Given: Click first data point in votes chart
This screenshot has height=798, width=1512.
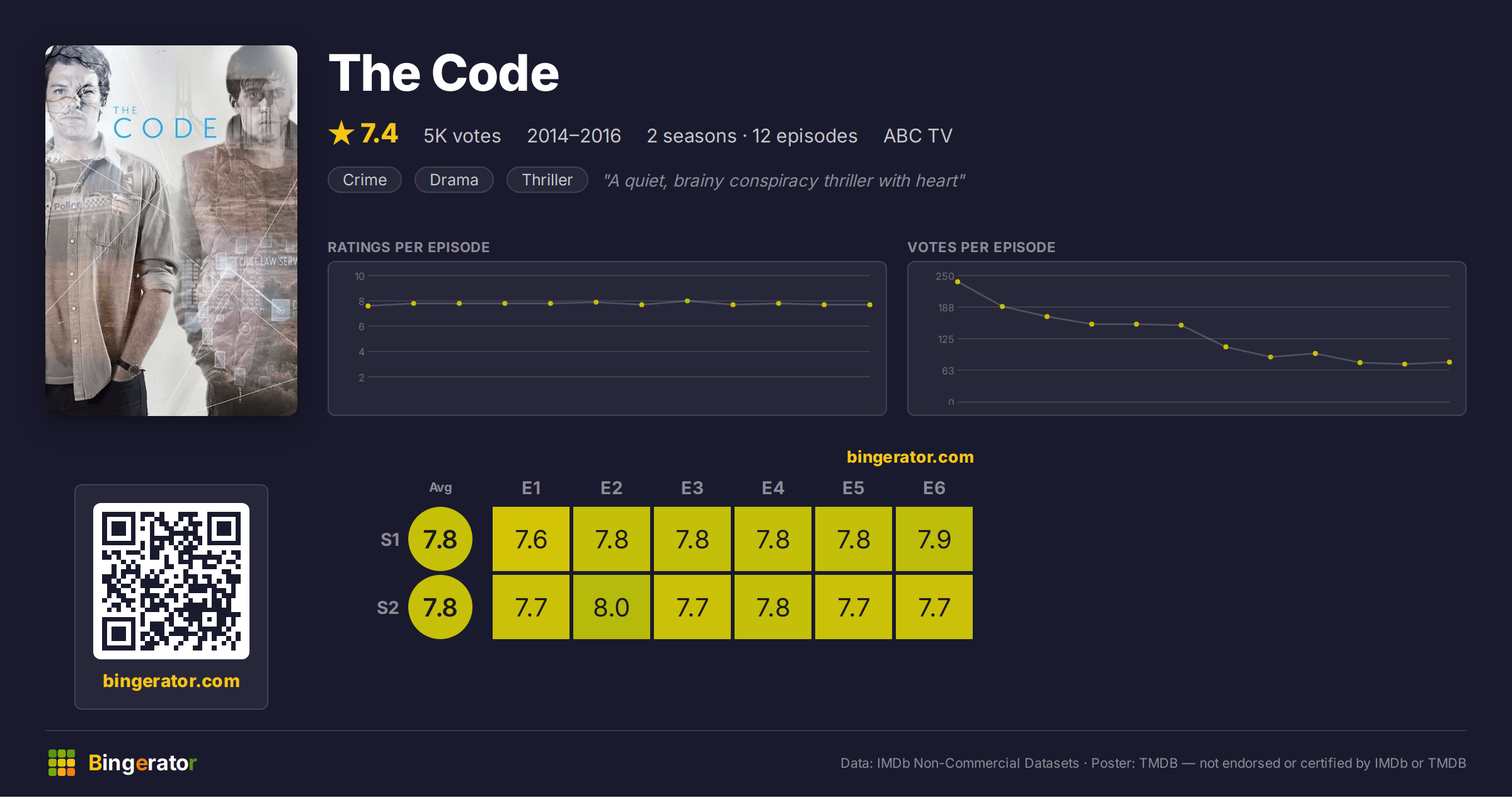Looking at the screenshot, I should point(958,282).
